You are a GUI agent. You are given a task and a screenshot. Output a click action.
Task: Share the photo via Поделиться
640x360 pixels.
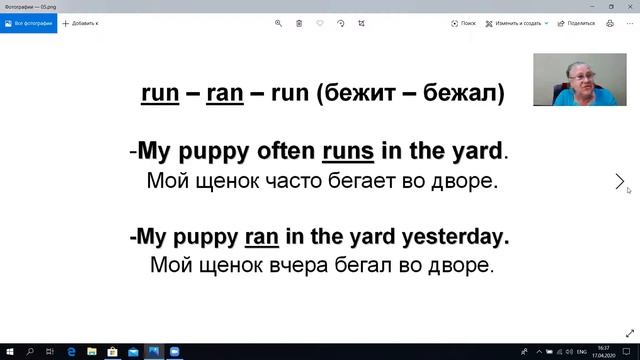[x=576, y=23]
